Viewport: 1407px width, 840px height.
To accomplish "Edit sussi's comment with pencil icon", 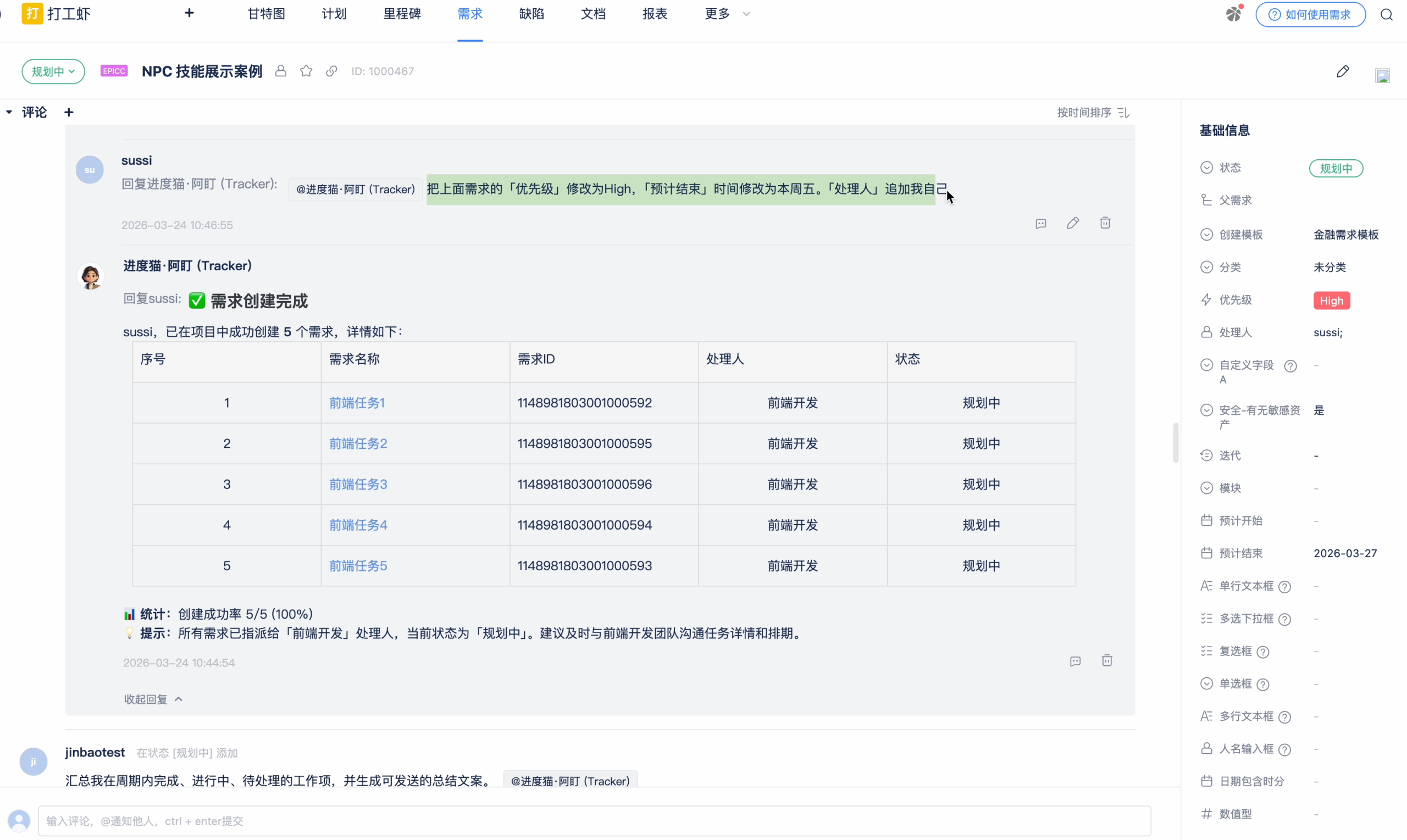I will 1072,223.
